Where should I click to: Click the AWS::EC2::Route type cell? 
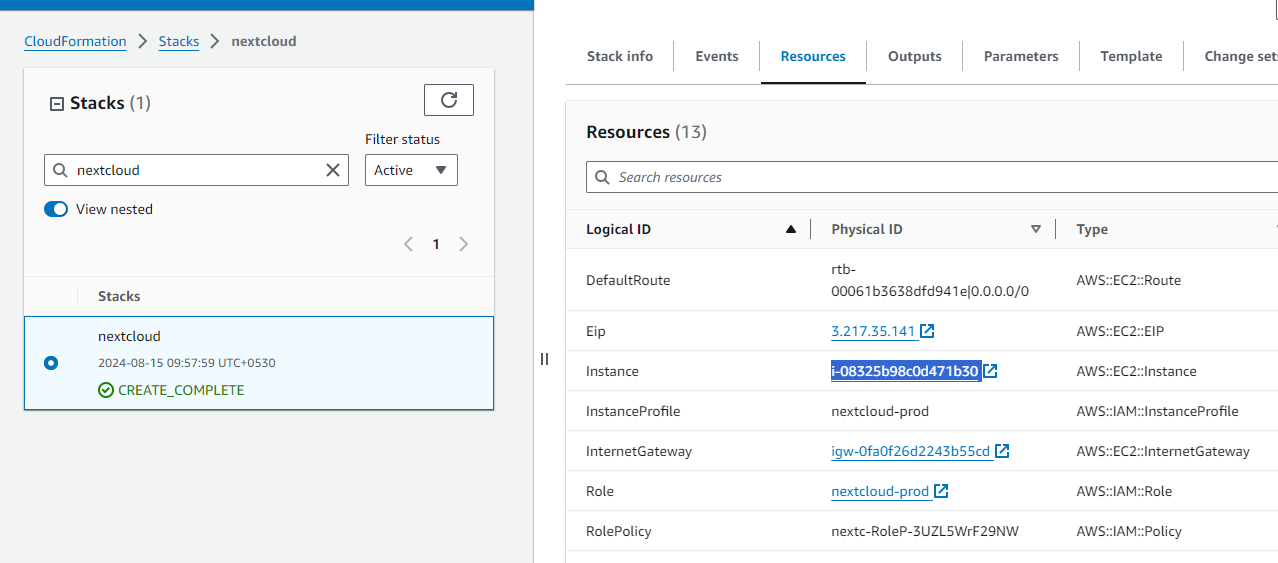pyautogui.click(x=1128, y=280)
